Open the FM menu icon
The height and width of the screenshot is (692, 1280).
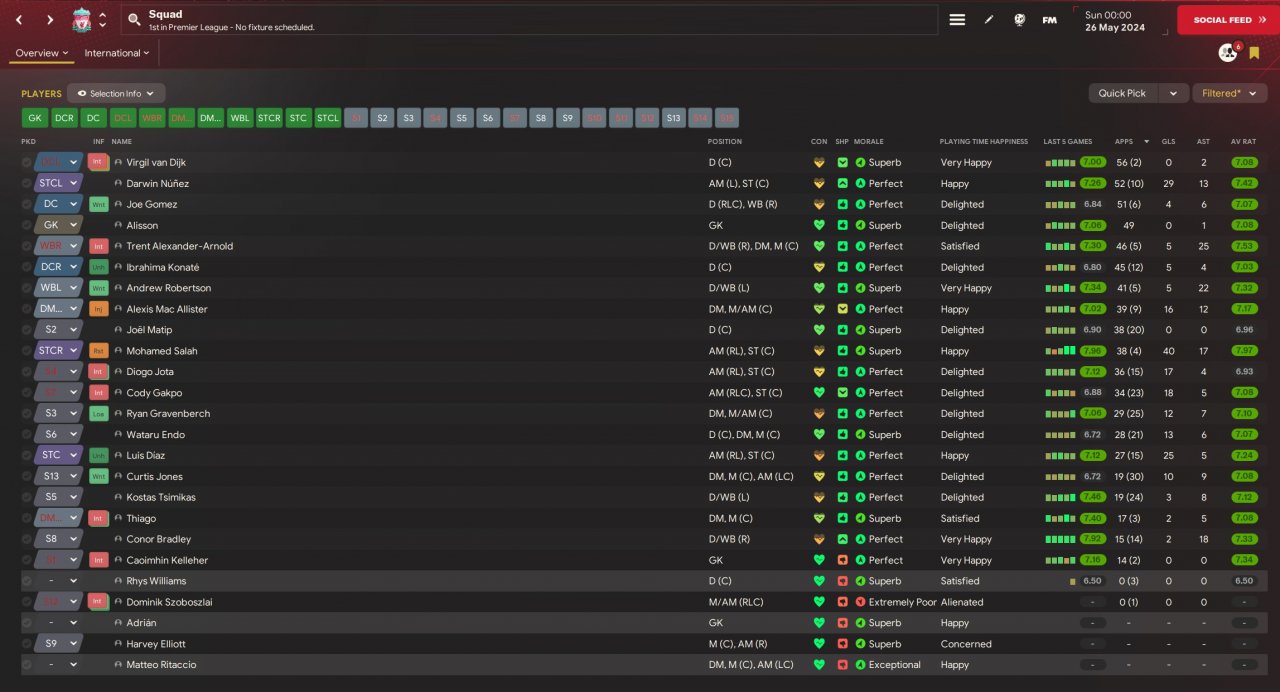click(1049, 20)
